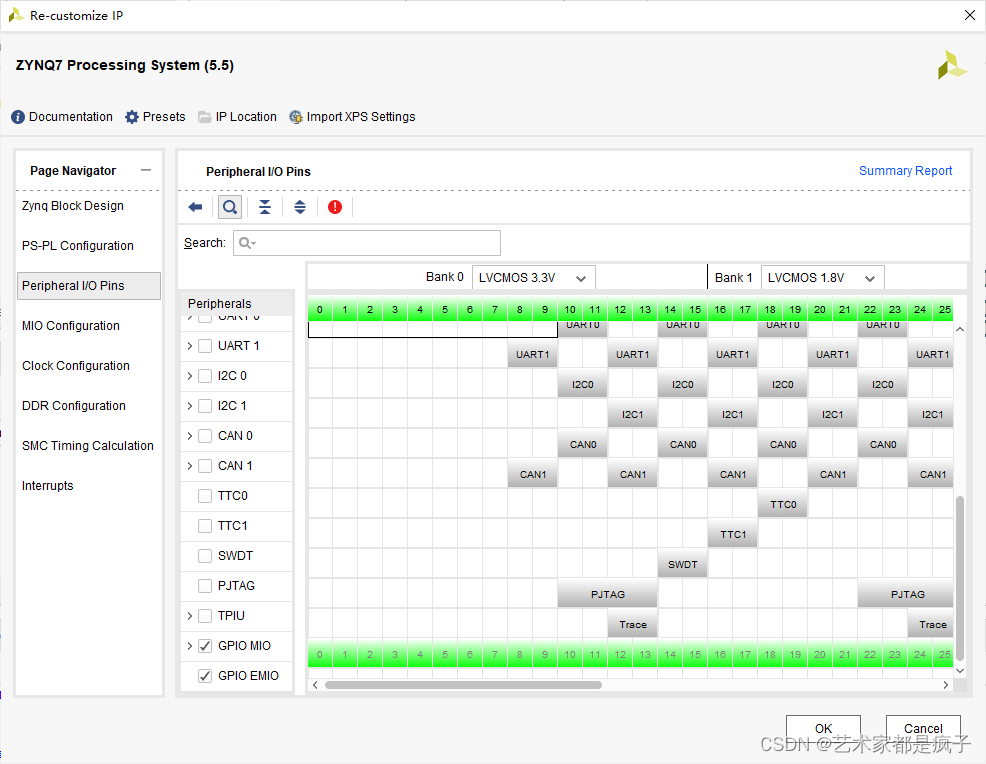
Task: Click the Search input field
Action: click(367, 243)
